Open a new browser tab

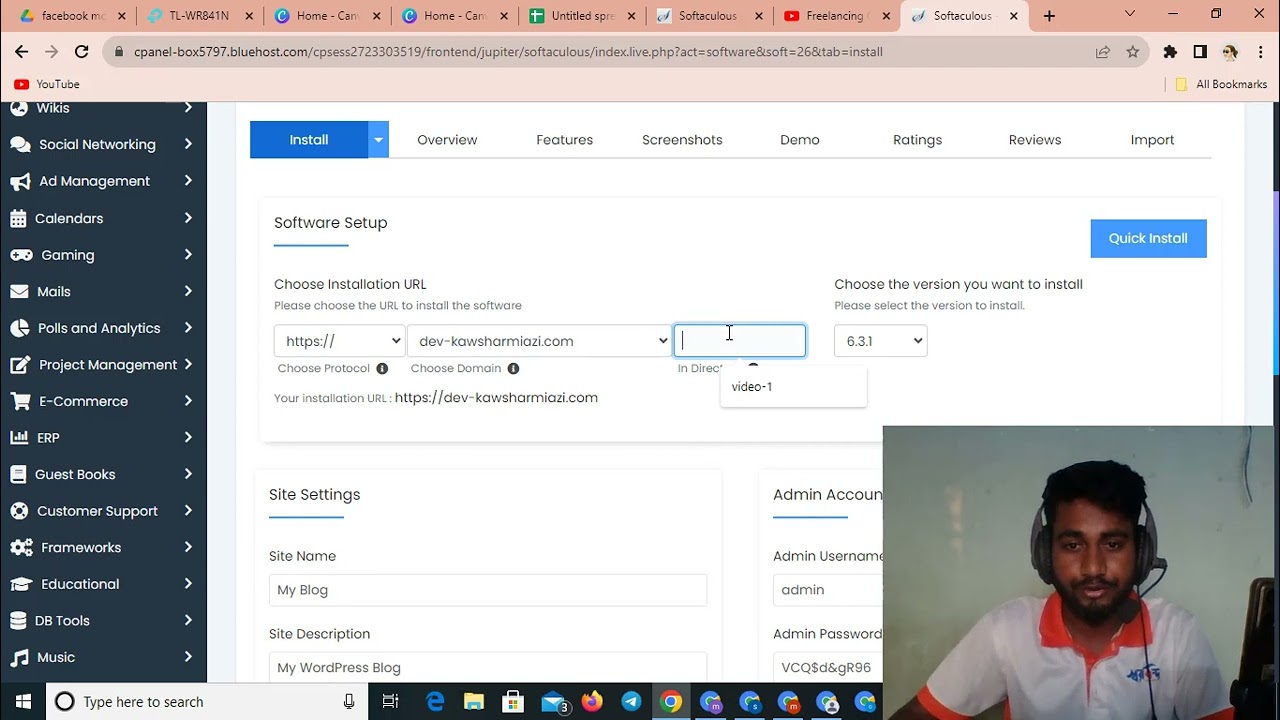(1049, 16)
